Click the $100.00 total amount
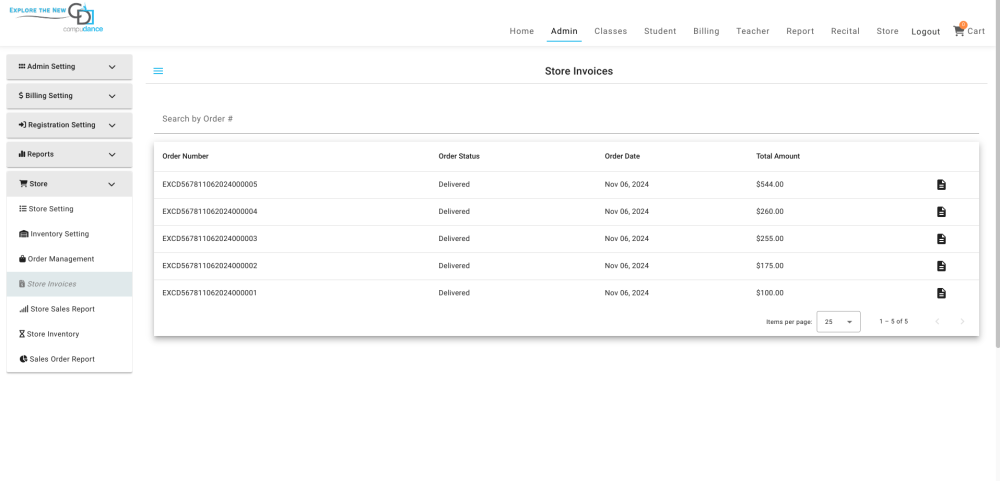Screen dimensions: 1000x481 (770, 293)
